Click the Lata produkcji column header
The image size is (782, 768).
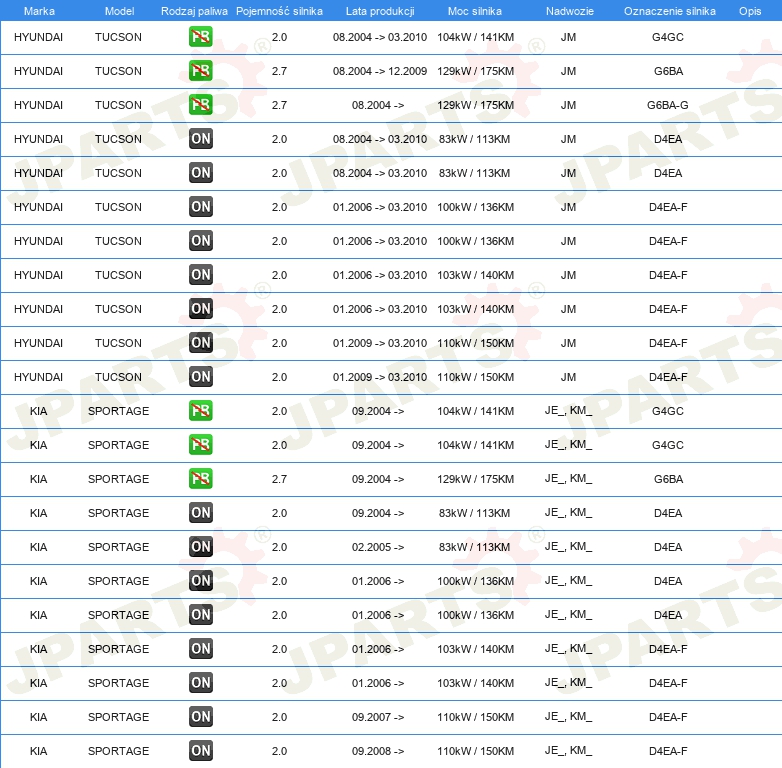pos(380,11)
